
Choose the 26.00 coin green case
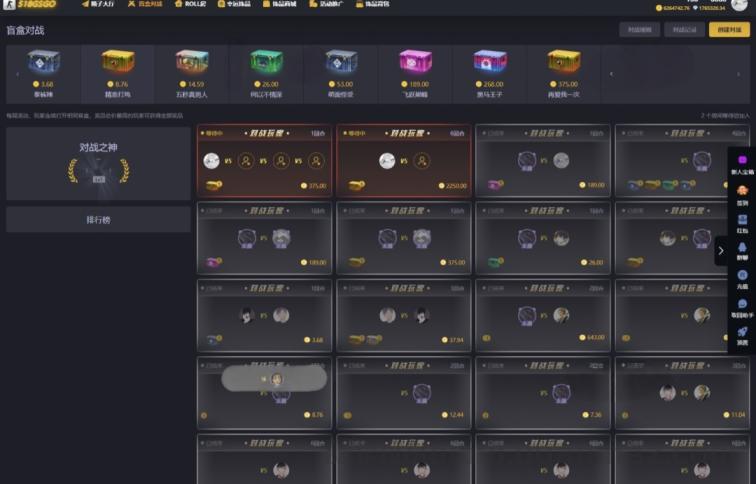(266, 74)
